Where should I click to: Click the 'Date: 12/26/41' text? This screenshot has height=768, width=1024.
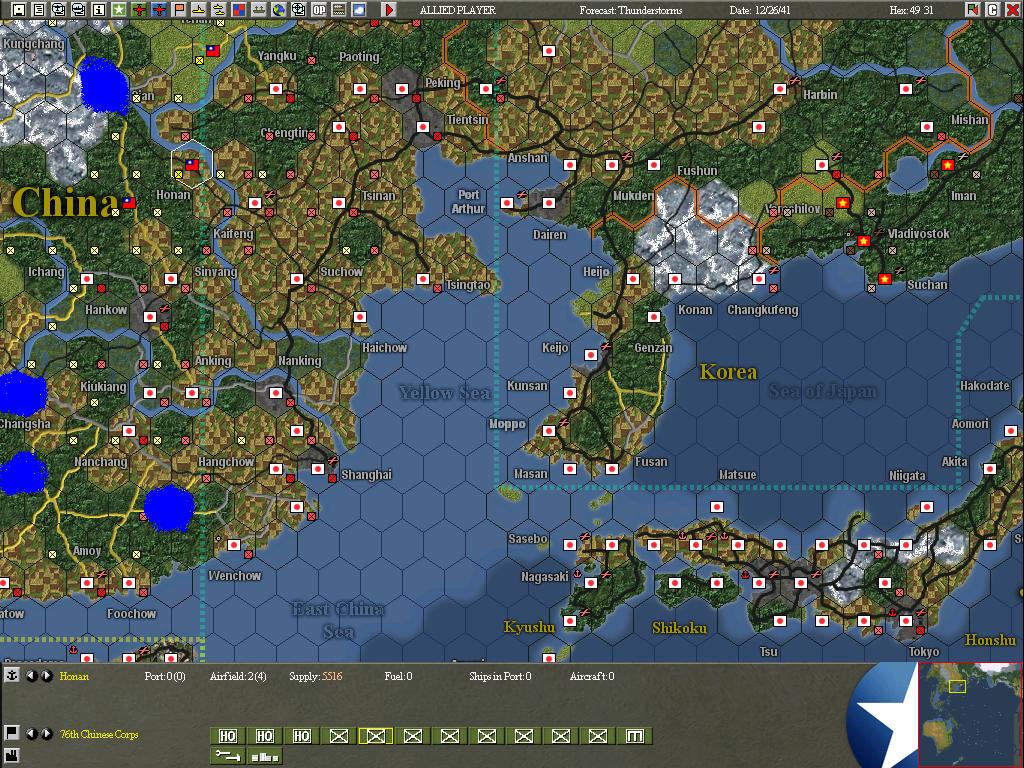tap(760, 10)
